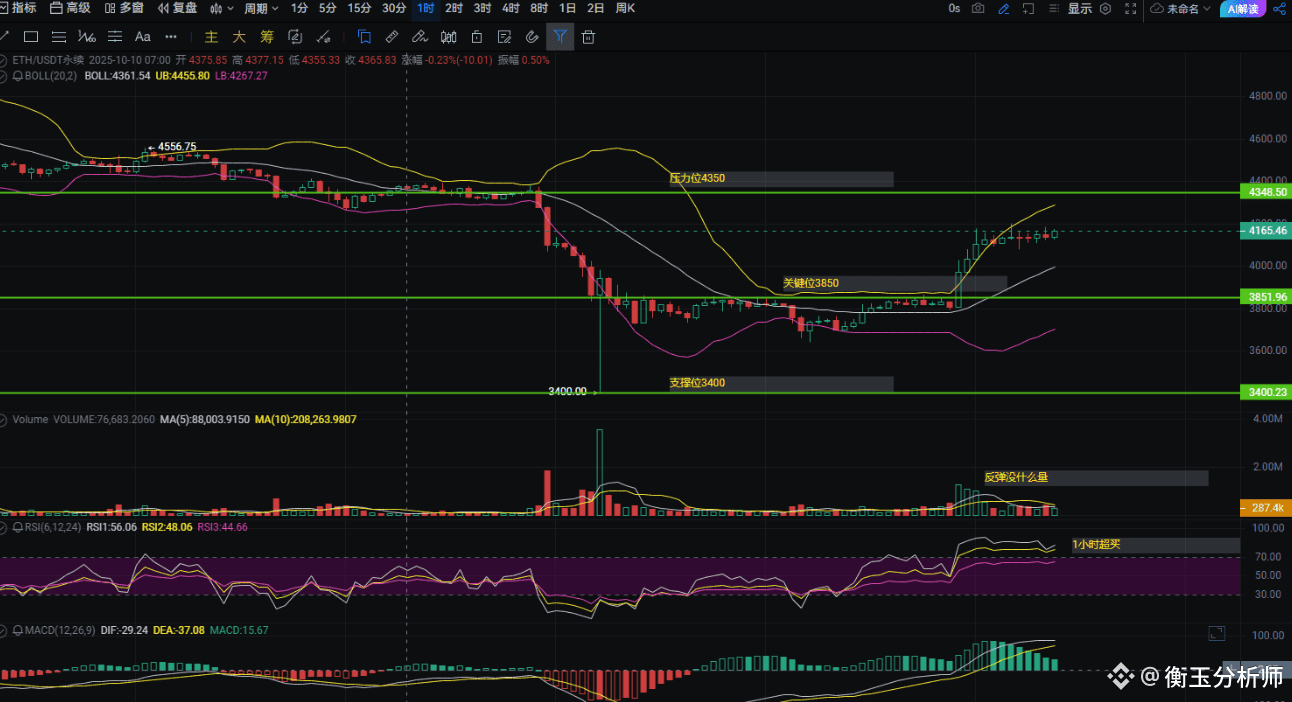Screen dimensions: 1292x702
Task: Click the 4348.50 green price line label
Action: coord(1265,191)
